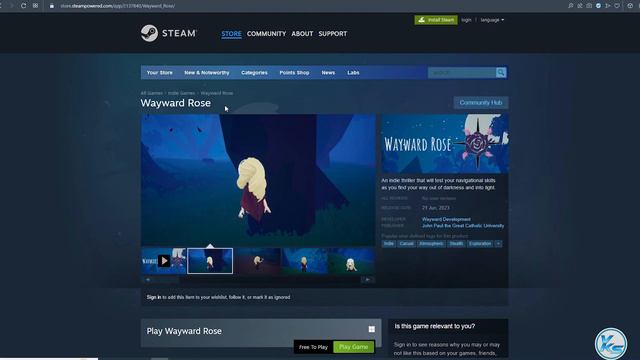Screen dimensions: 640x360
Task: Go to the COMMUNITY section in the top navigation
Action: click(266, 34)
